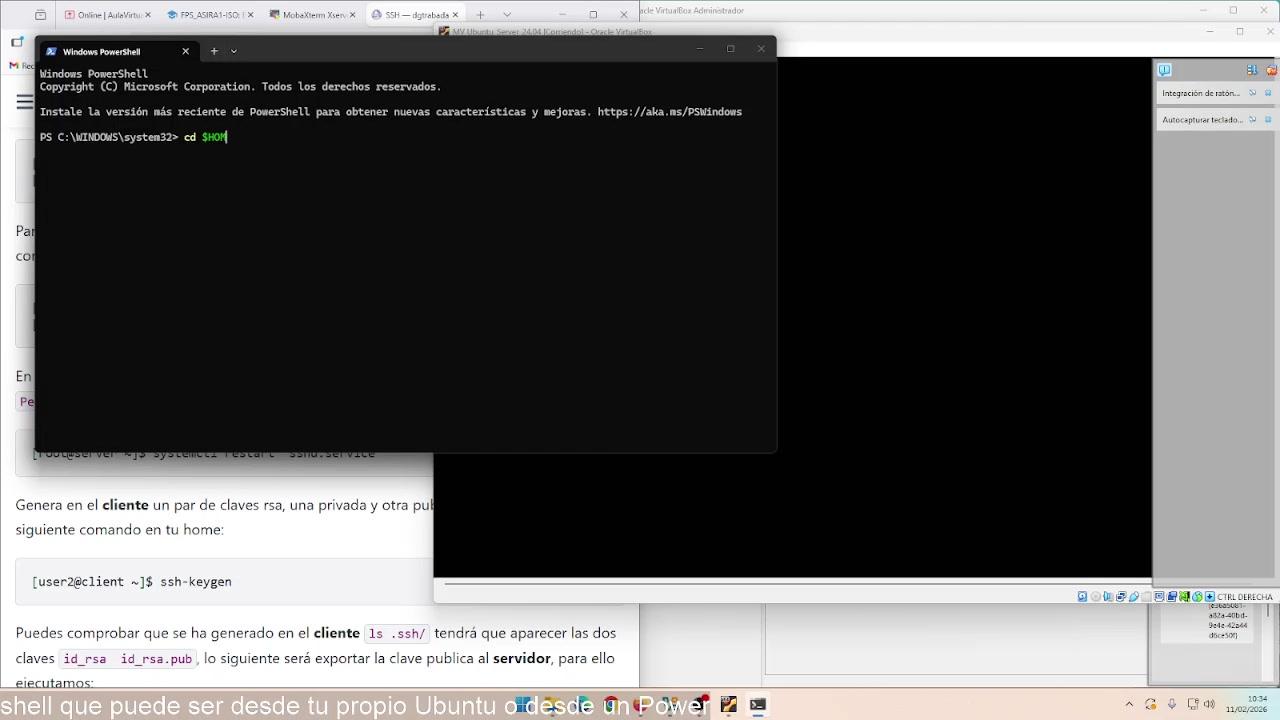The height and width of the screenshot is (720, 1280).
Task: Open the hamburger menu on the web page
Action: pos(25,101)
